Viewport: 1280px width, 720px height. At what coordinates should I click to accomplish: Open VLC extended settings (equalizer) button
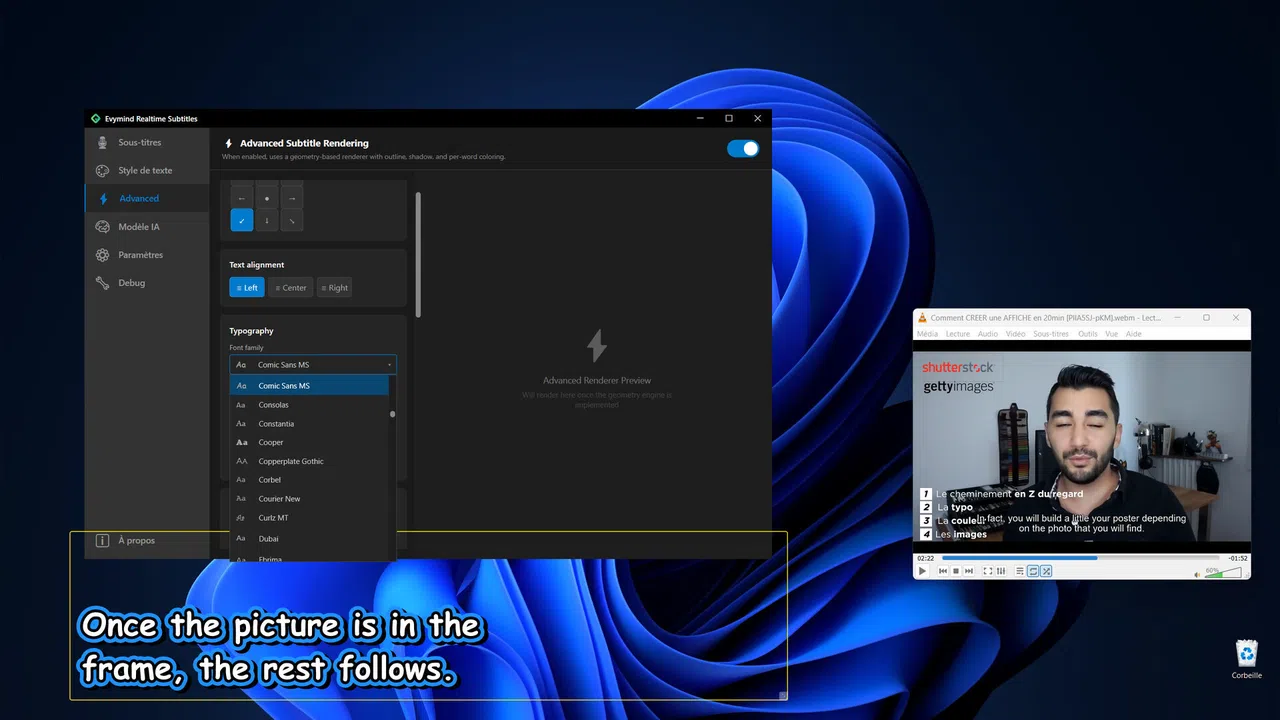tap(1001, 571)
